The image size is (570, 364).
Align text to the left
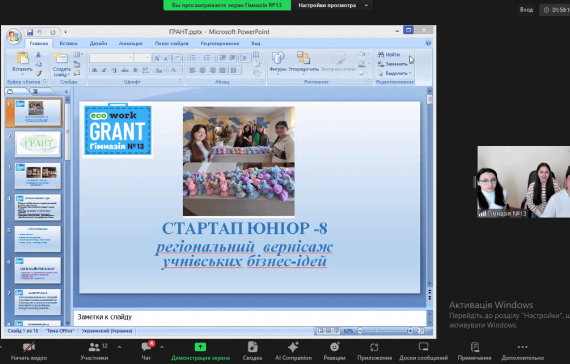pos(192,70)
